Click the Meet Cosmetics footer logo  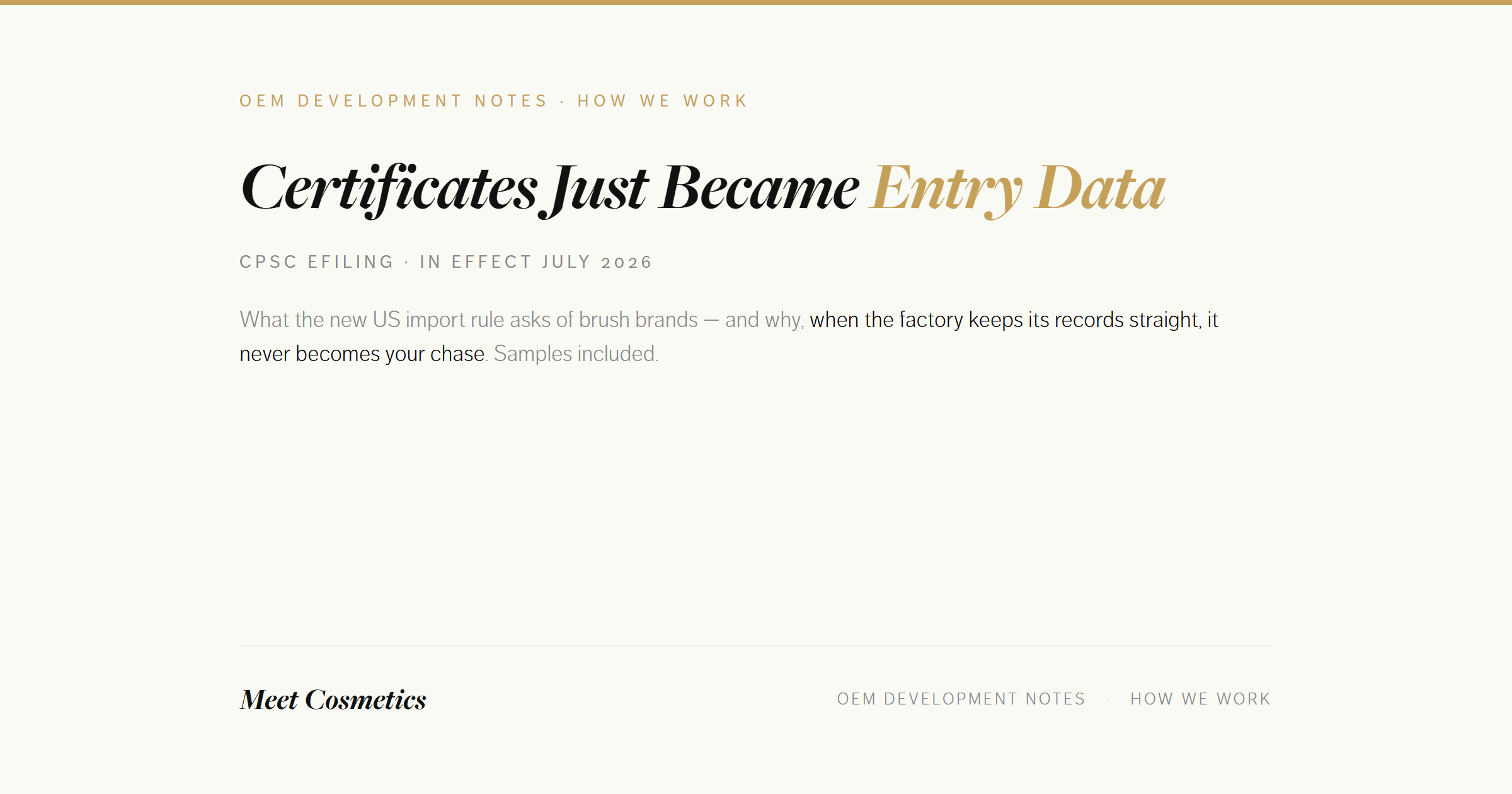click(333, 700)
